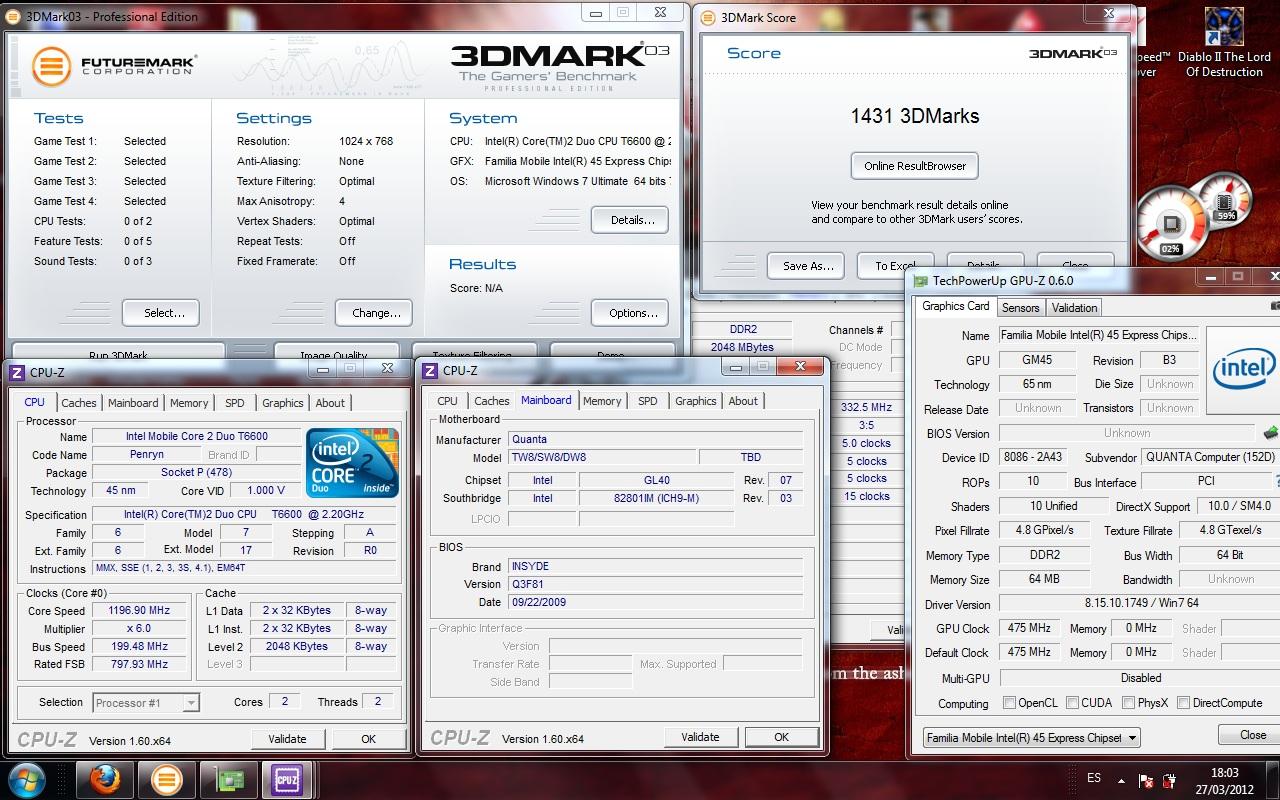Open About tab in left CPU-Z
Viewport: 1280px width, 800px height.
(x=330, y=403)
